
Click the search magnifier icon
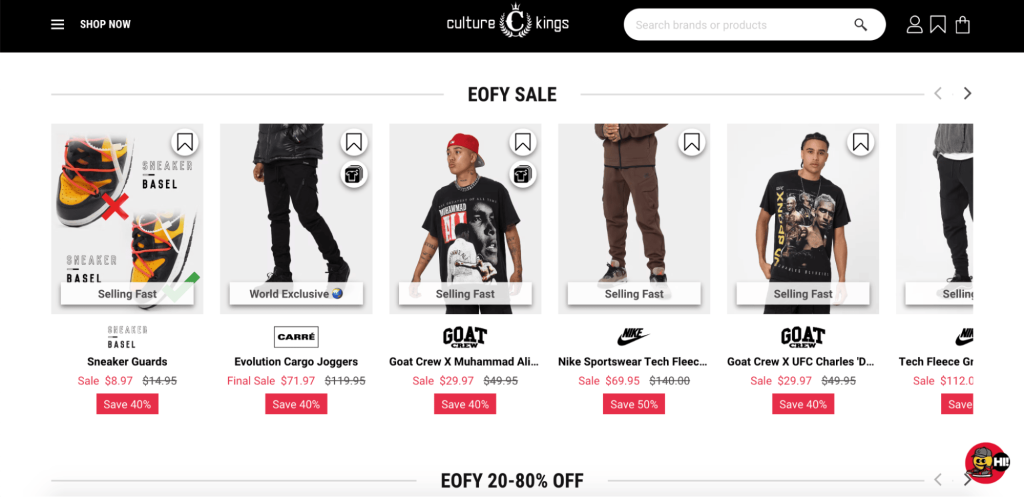tap(860, 25)
